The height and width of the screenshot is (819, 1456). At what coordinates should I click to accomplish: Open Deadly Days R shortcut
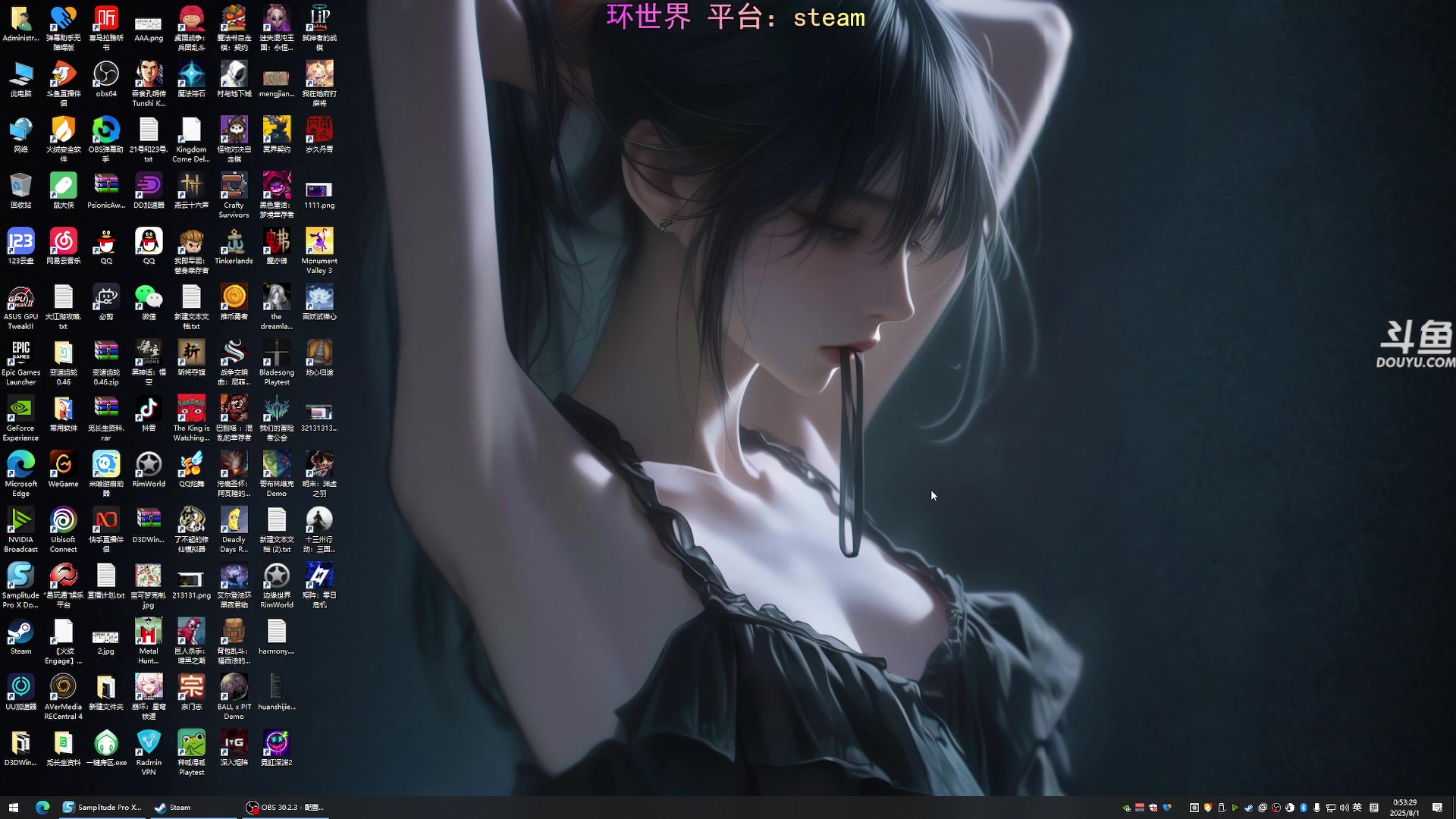(234, 530)
